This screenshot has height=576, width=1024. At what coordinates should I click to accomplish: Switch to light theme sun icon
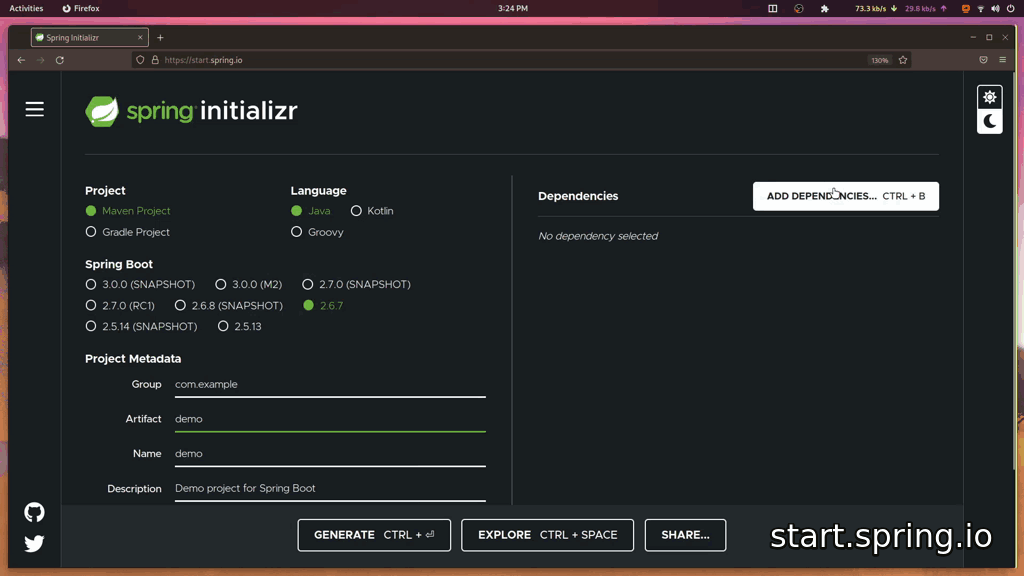[989, 97]
